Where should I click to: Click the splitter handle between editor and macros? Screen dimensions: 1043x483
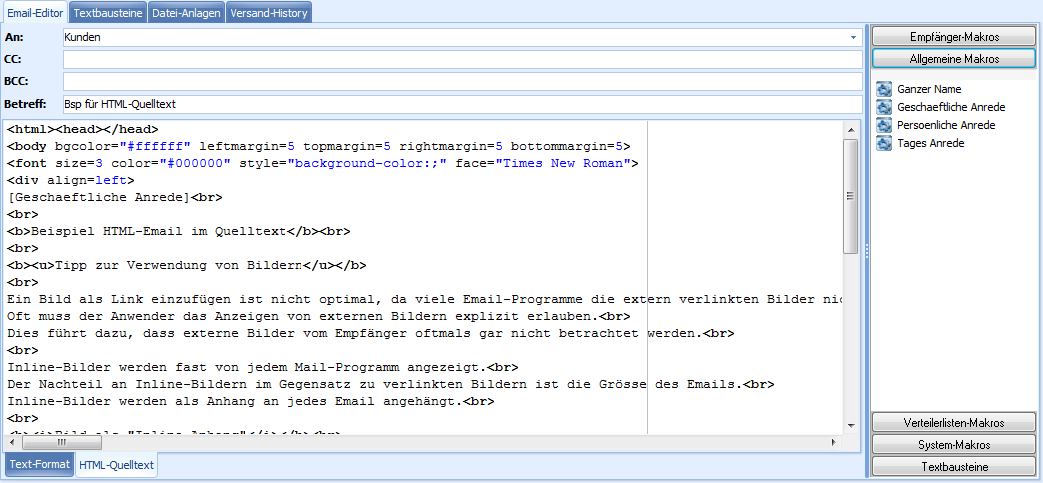pyautogui.click(x=867, y=250)
